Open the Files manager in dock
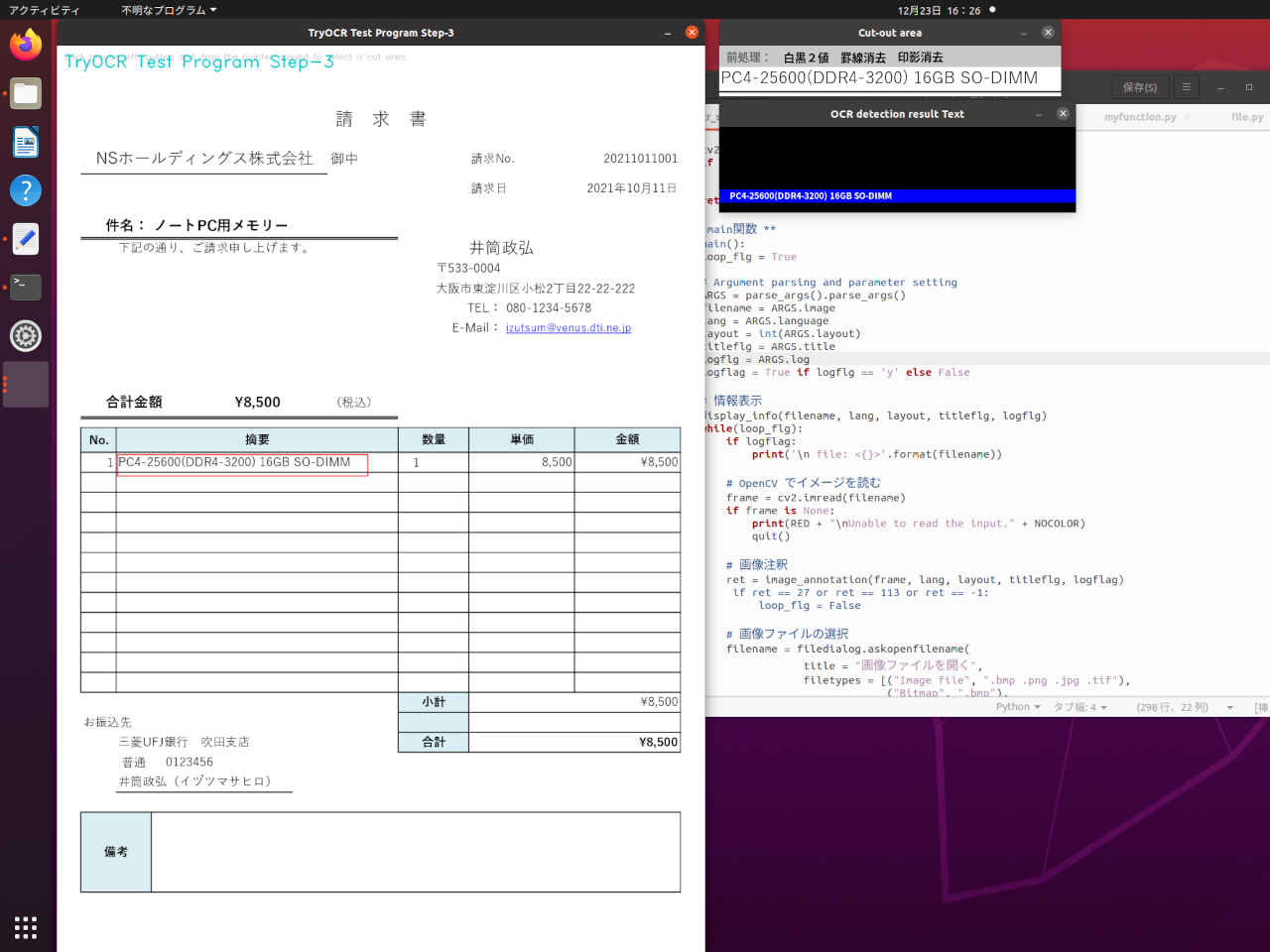 (26, 94)
